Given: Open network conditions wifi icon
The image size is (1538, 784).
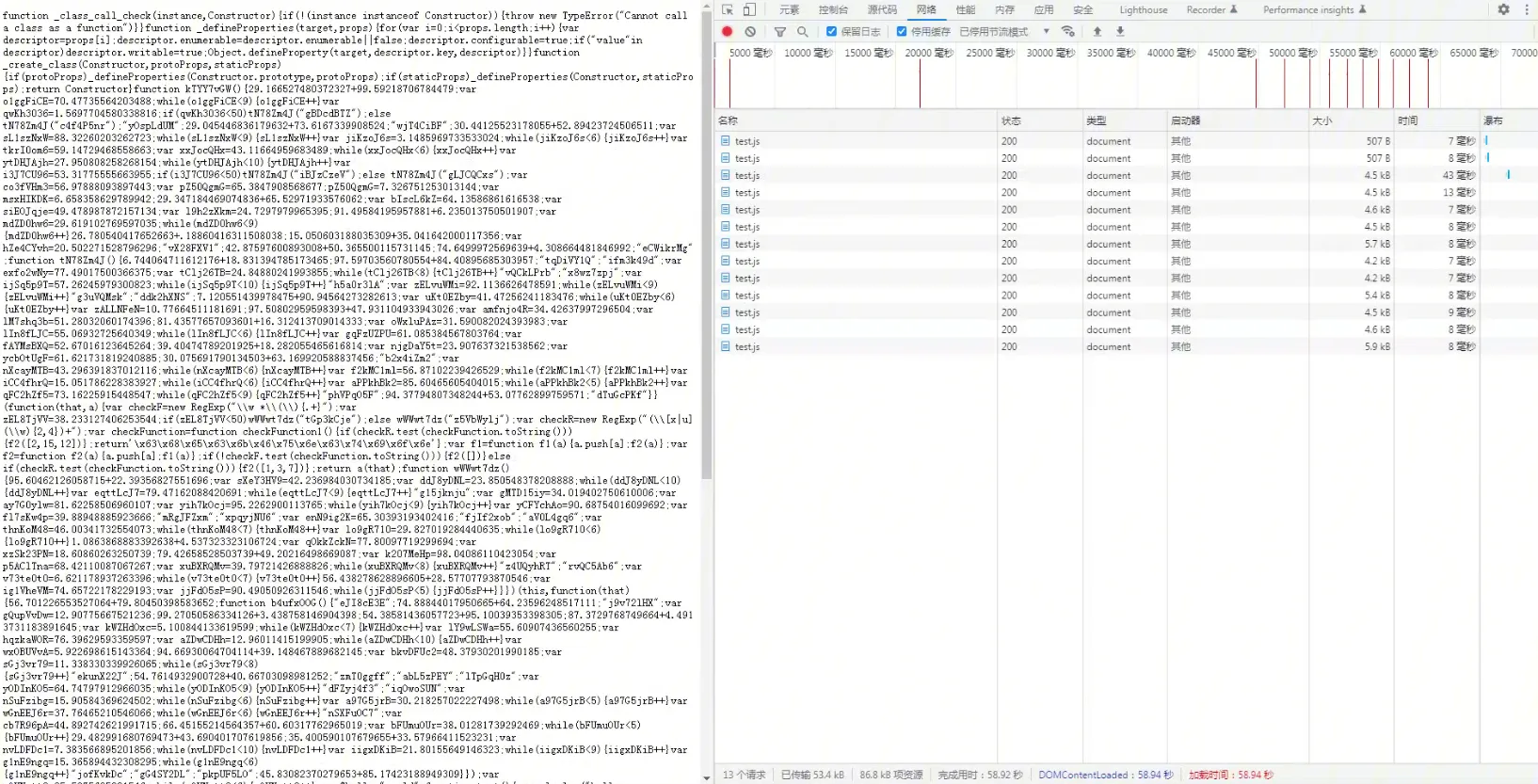Looking at the screenshot, I should tap(1067, 31).
